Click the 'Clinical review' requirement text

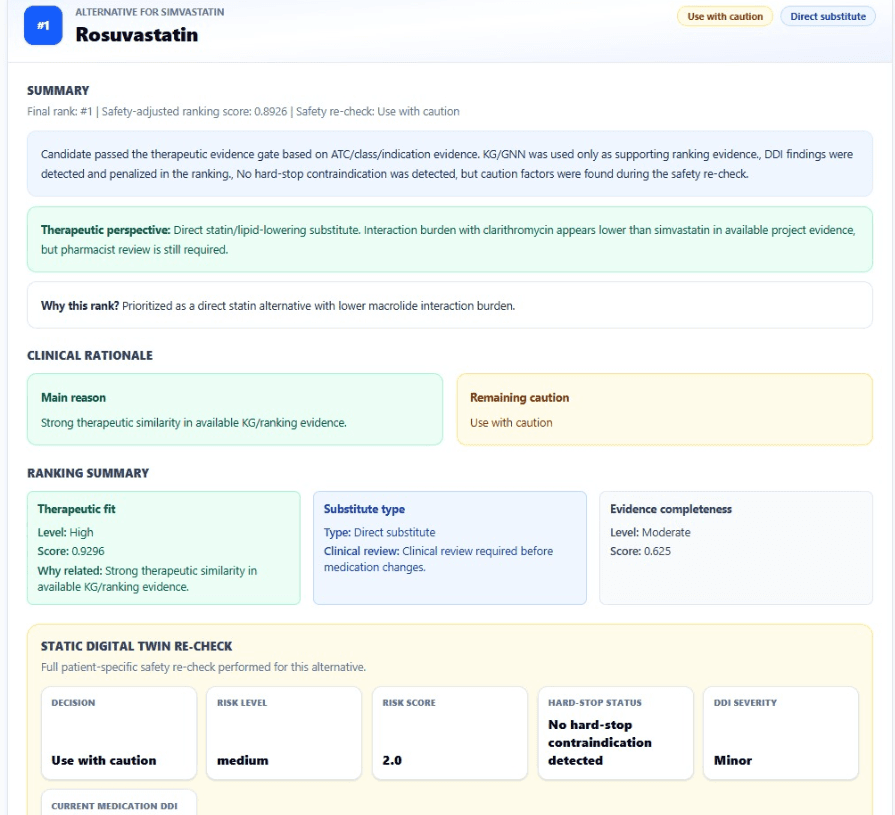pyautogui.click(x=438, y=559)
